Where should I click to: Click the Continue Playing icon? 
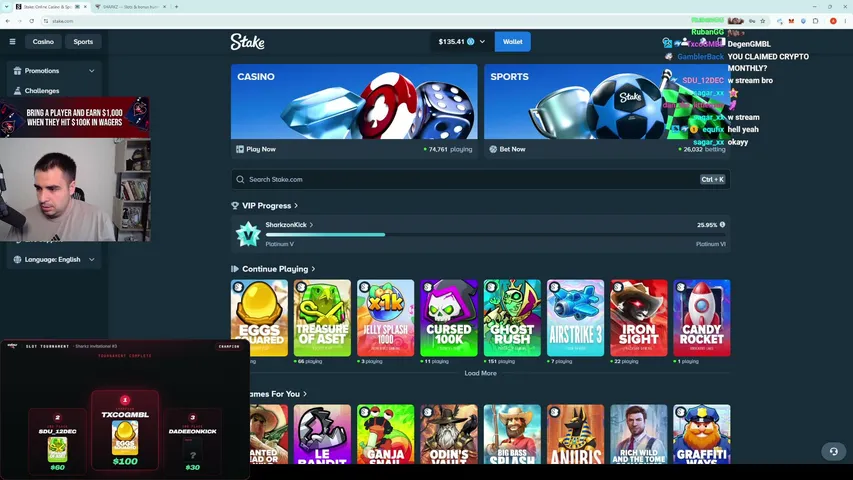point(235,269)
